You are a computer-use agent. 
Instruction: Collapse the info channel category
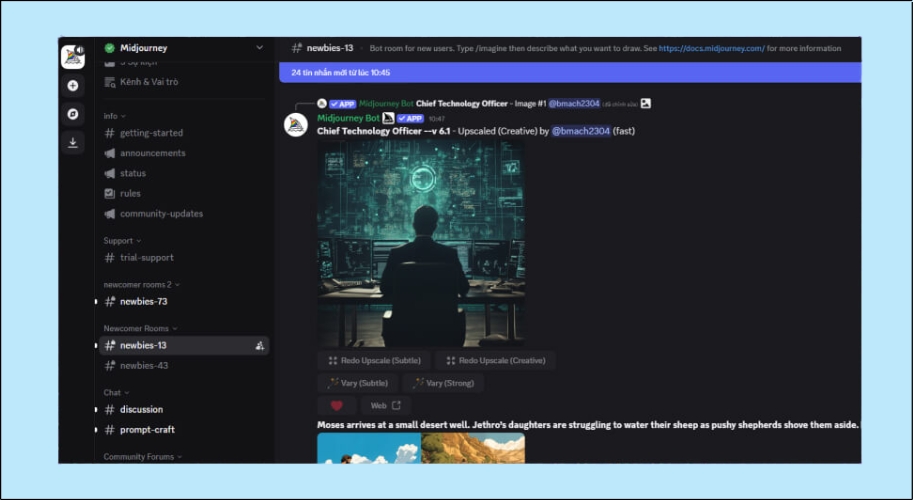point(112,116)
